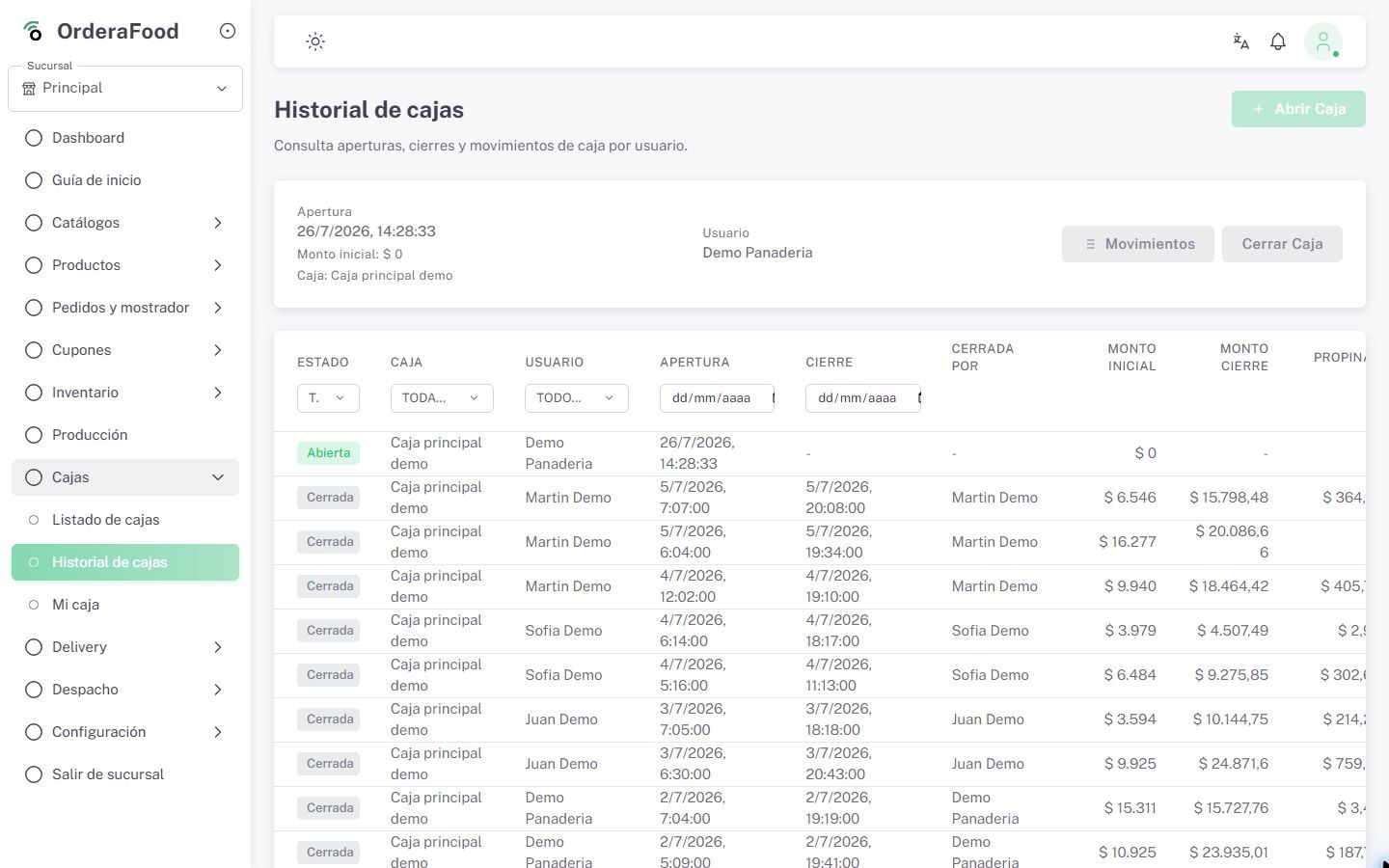Open the Despacho menu item
This screenshot has height=868, width=1389.
point(125,690)
